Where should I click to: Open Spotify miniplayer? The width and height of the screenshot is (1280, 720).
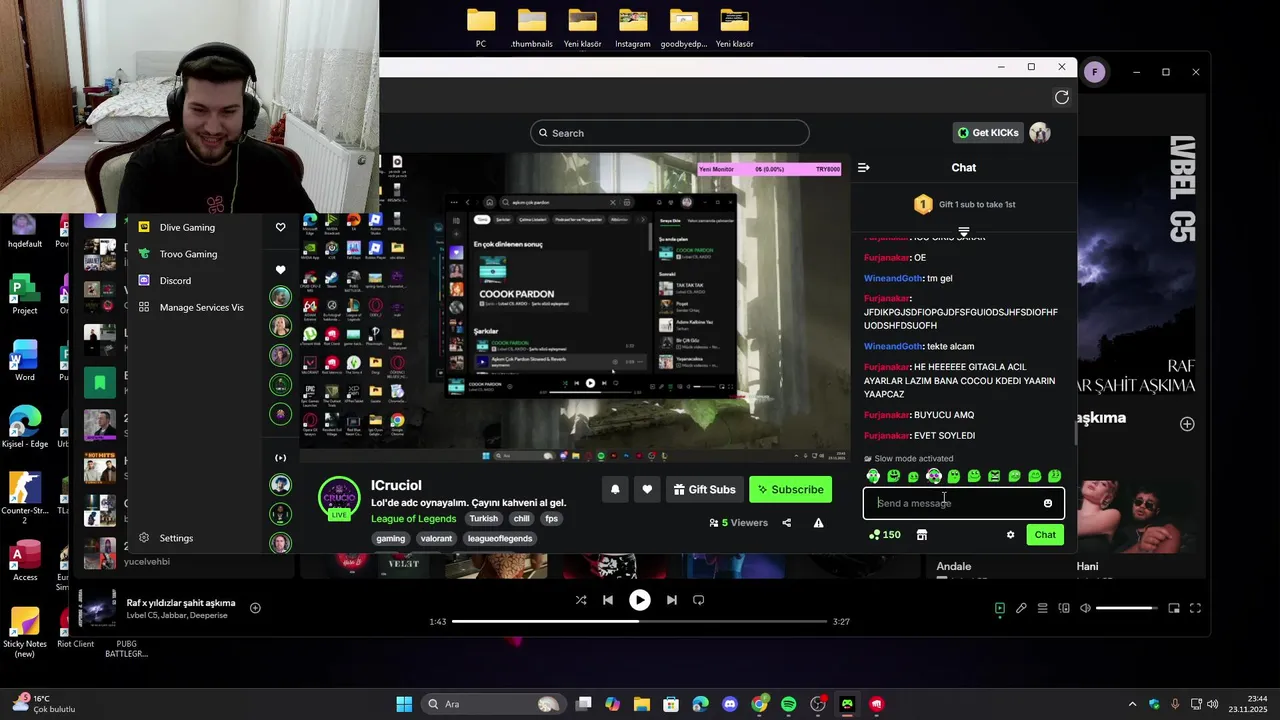(1174, 608)
